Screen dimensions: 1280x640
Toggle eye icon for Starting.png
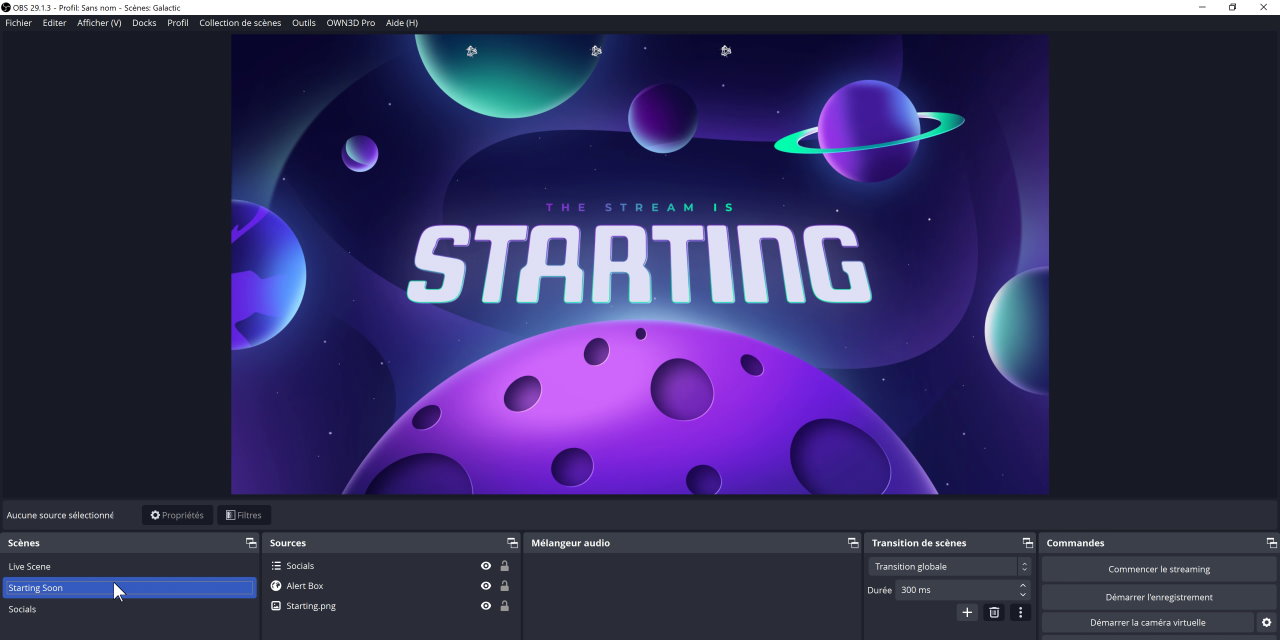(x=486, y=606)
